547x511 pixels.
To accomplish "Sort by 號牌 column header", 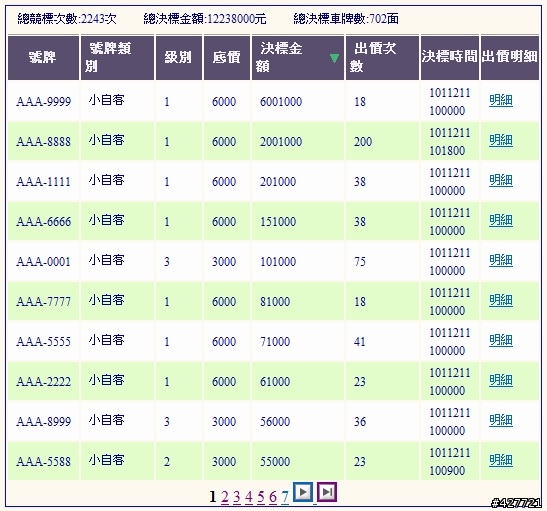I will (x=43, y=58).
